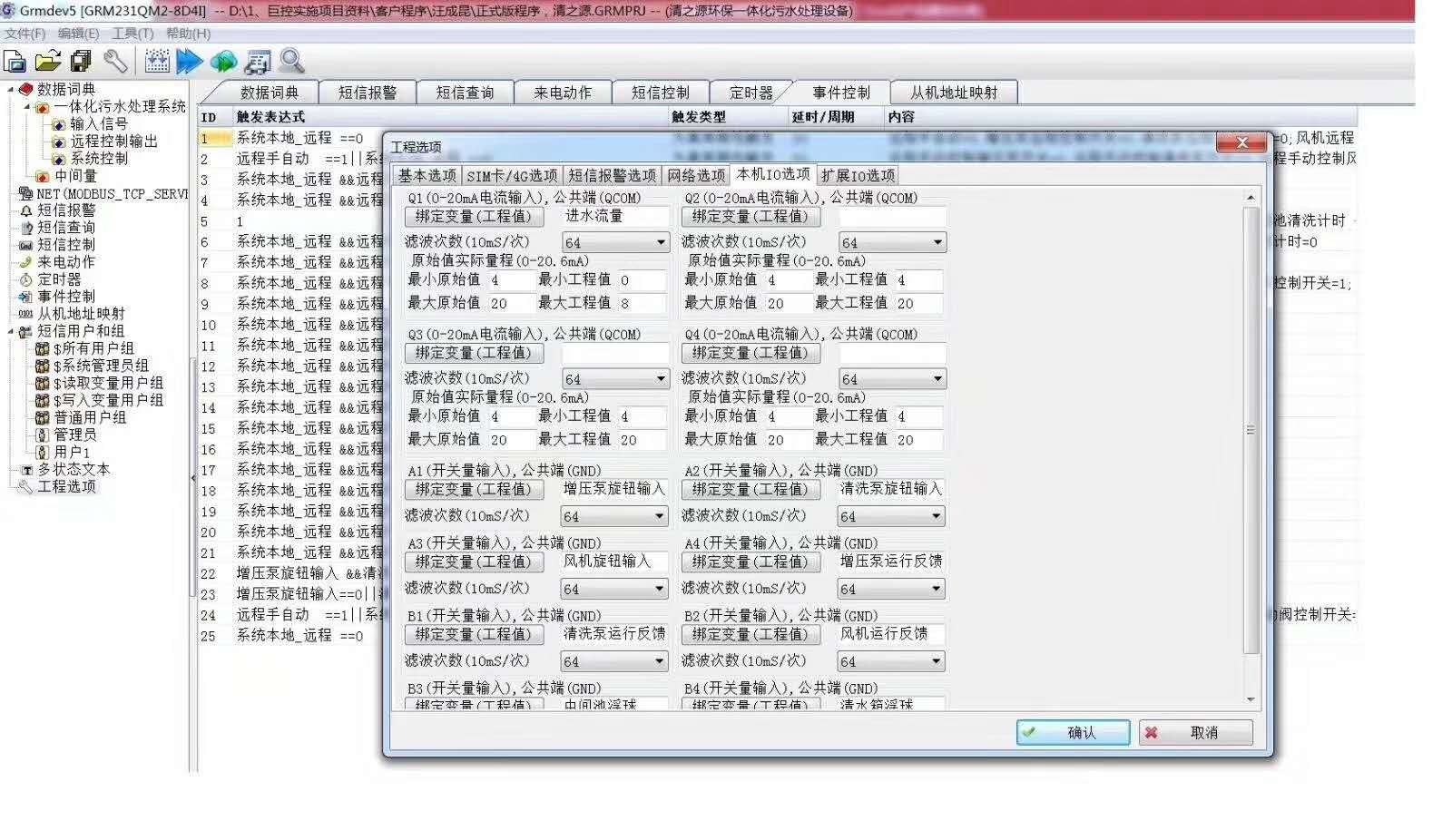Image resolution: width=1452 pixels, height=840 pixels.
Task: Collapse the 数据词典 tree node
Action: coord(10,89)
